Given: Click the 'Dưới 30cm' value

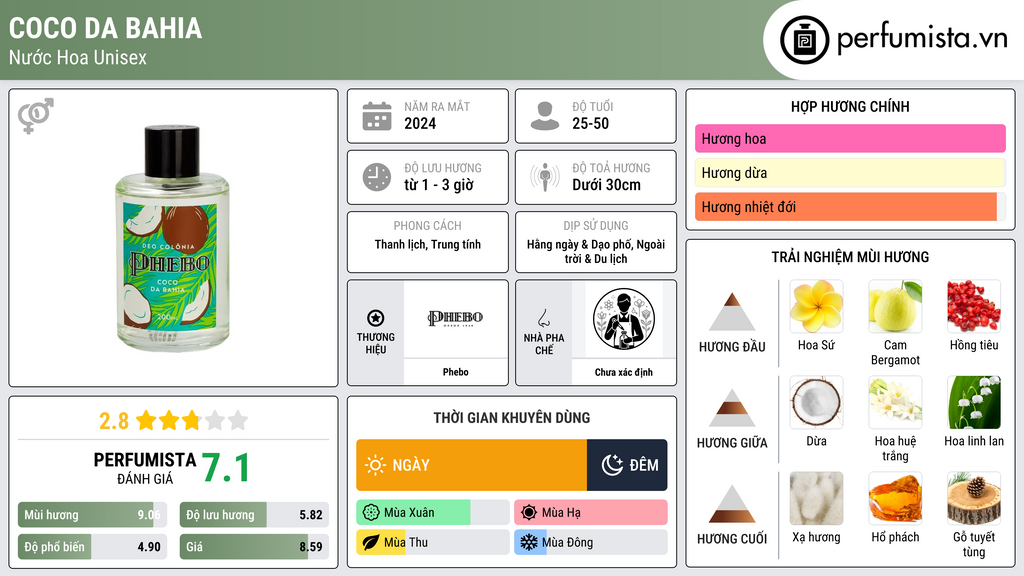Looking at the screenshot, I should click(x=606, y=185).
